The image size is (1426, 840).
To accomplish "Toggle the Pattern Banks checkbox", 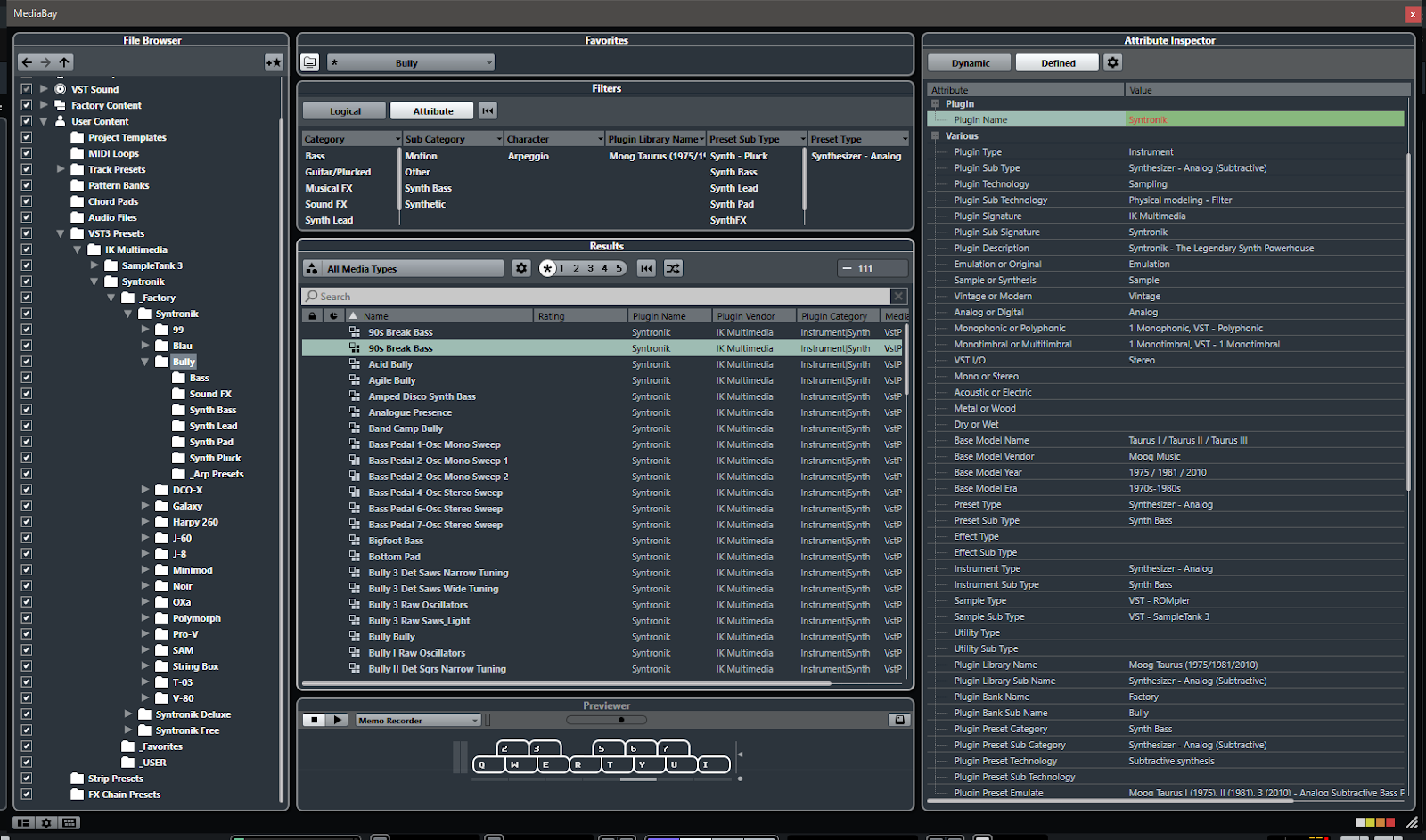I will [26, 185].
